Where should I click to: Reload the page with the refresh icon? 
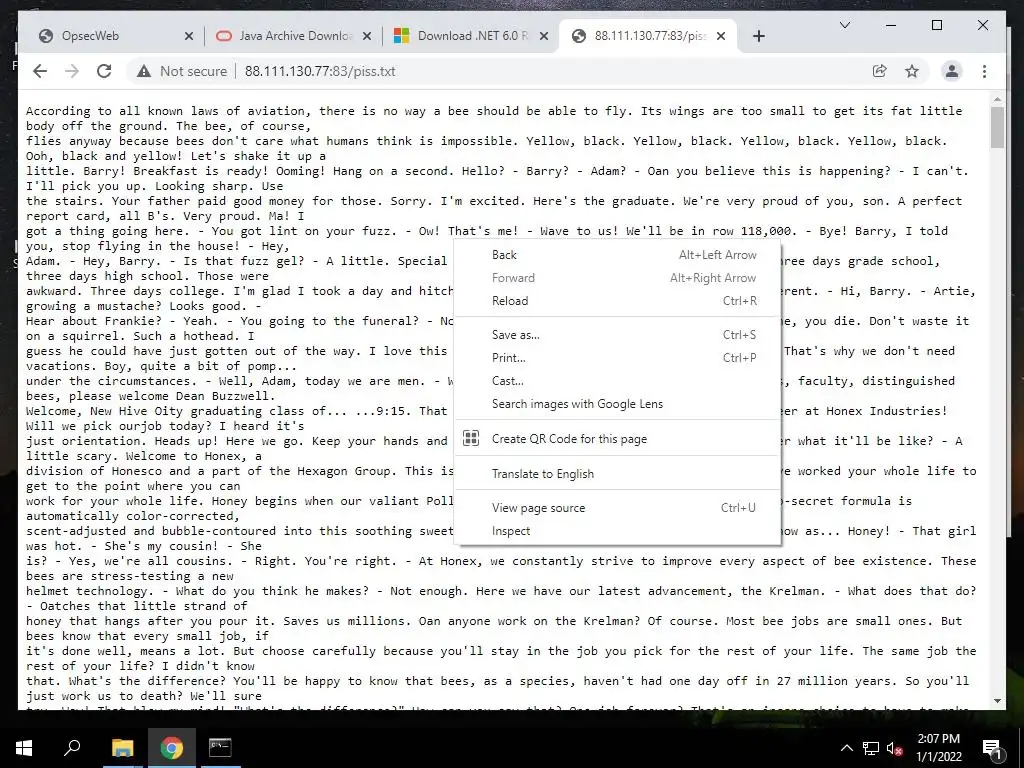[x=104, y=71]
